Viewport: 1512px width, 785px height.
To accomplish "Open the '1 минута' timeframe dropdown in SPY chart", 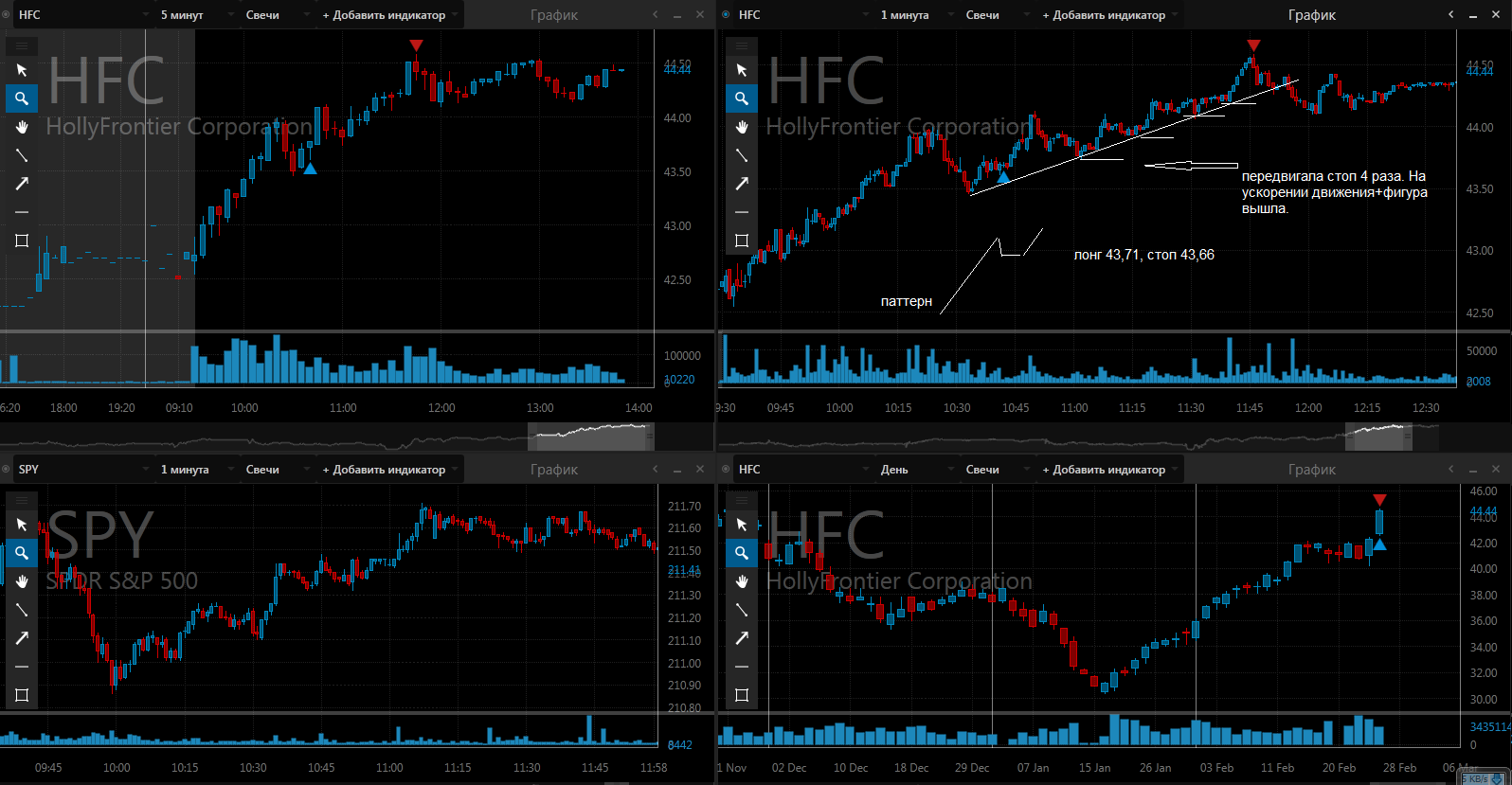I will coord(196,470).
